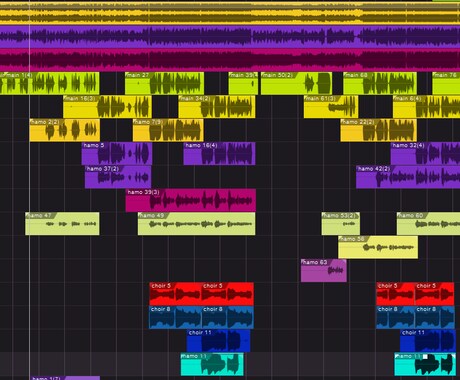Image resolution: width=460 pixels, height=380 pixels.
Task: Select the purple 'hamo 37(2)' clip
Action: click(118, 177)
